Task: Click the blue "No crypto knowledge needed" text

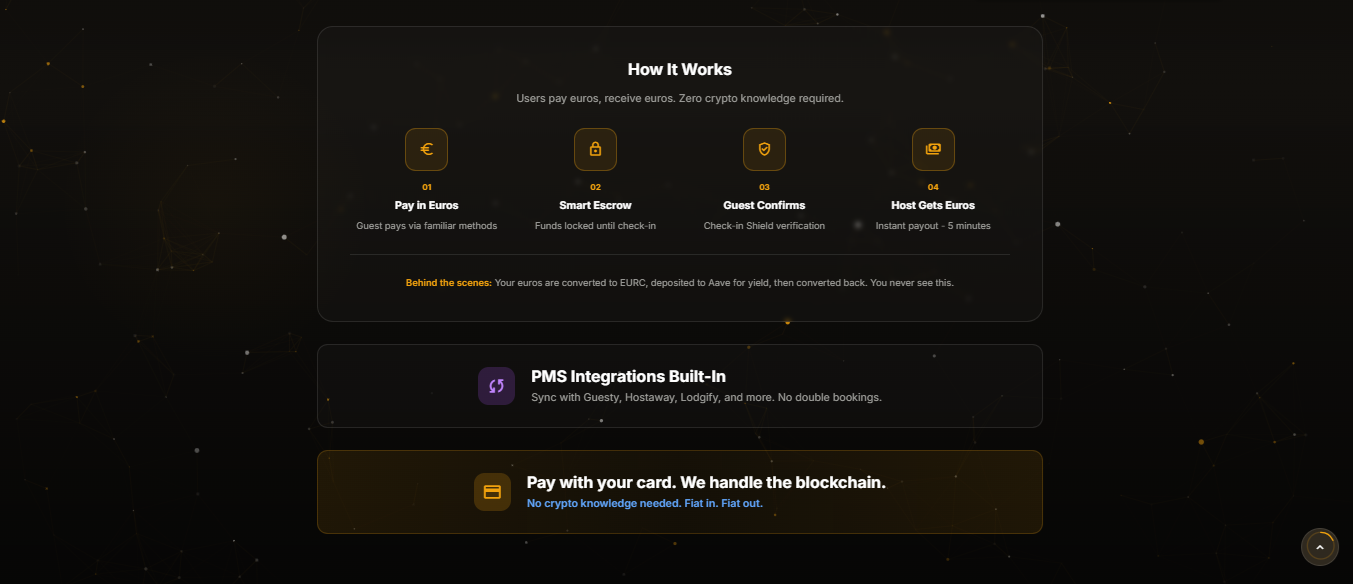Action: tap(644, 504)
